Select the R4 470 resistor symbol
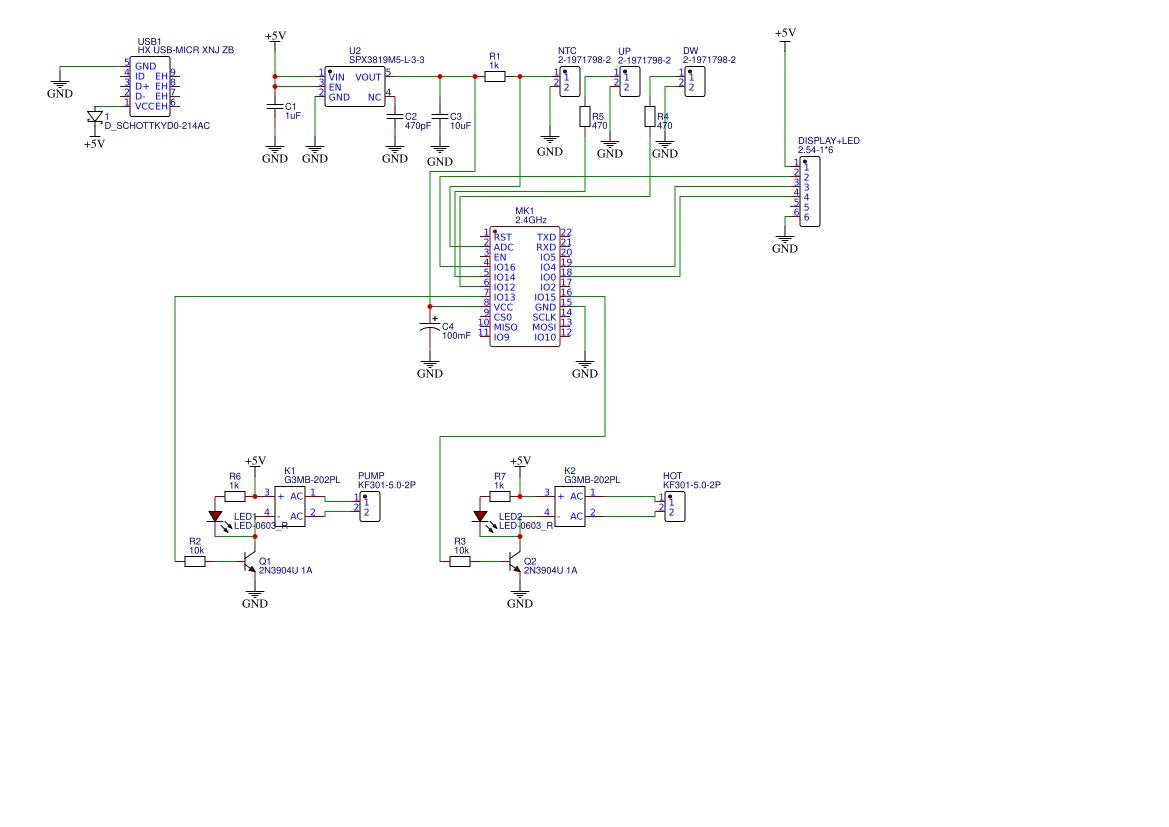1169x827 pixels. [x=649, y=117]
